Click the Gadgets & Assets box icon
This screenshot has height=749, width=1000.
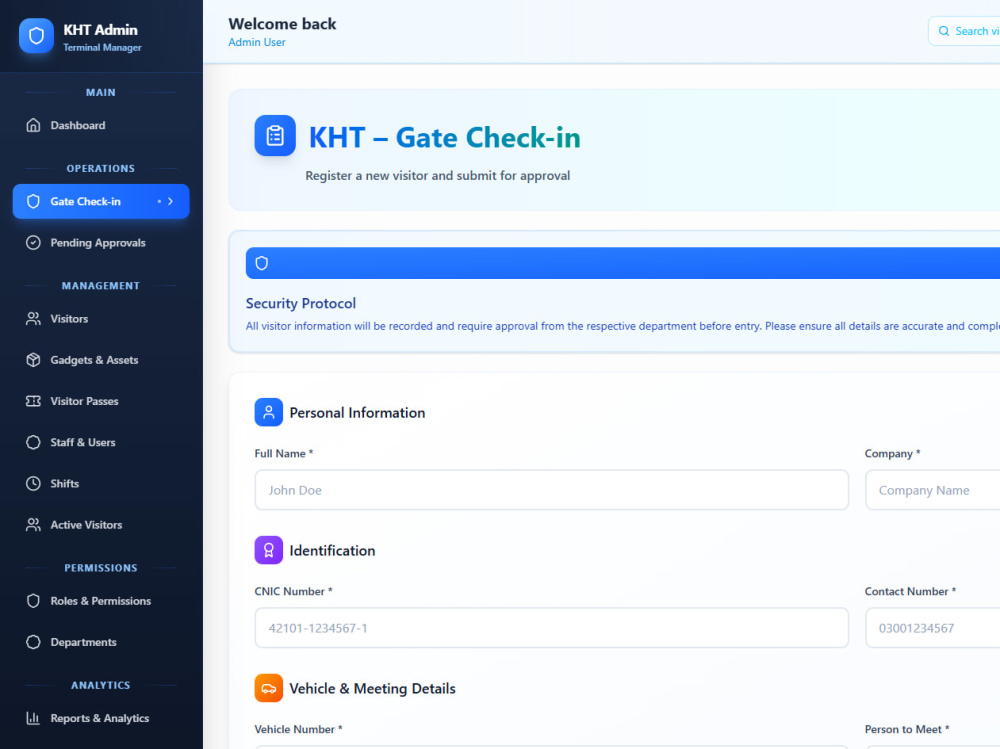33,360
